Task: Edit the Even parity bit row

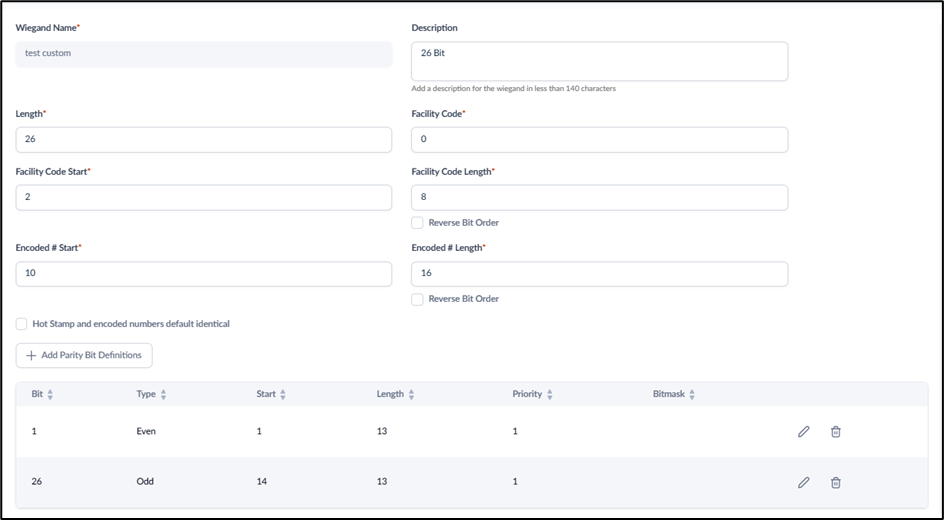Action: (x=803, y=432)
